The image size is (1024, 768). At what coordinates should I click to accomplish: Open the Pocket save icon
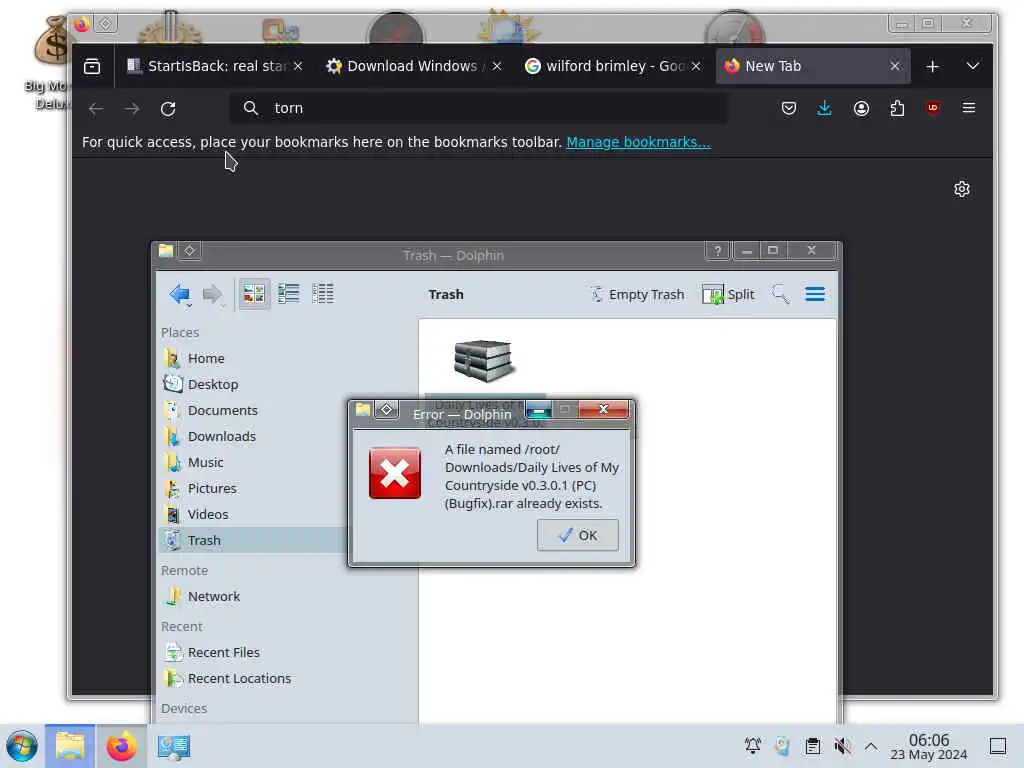789,108
